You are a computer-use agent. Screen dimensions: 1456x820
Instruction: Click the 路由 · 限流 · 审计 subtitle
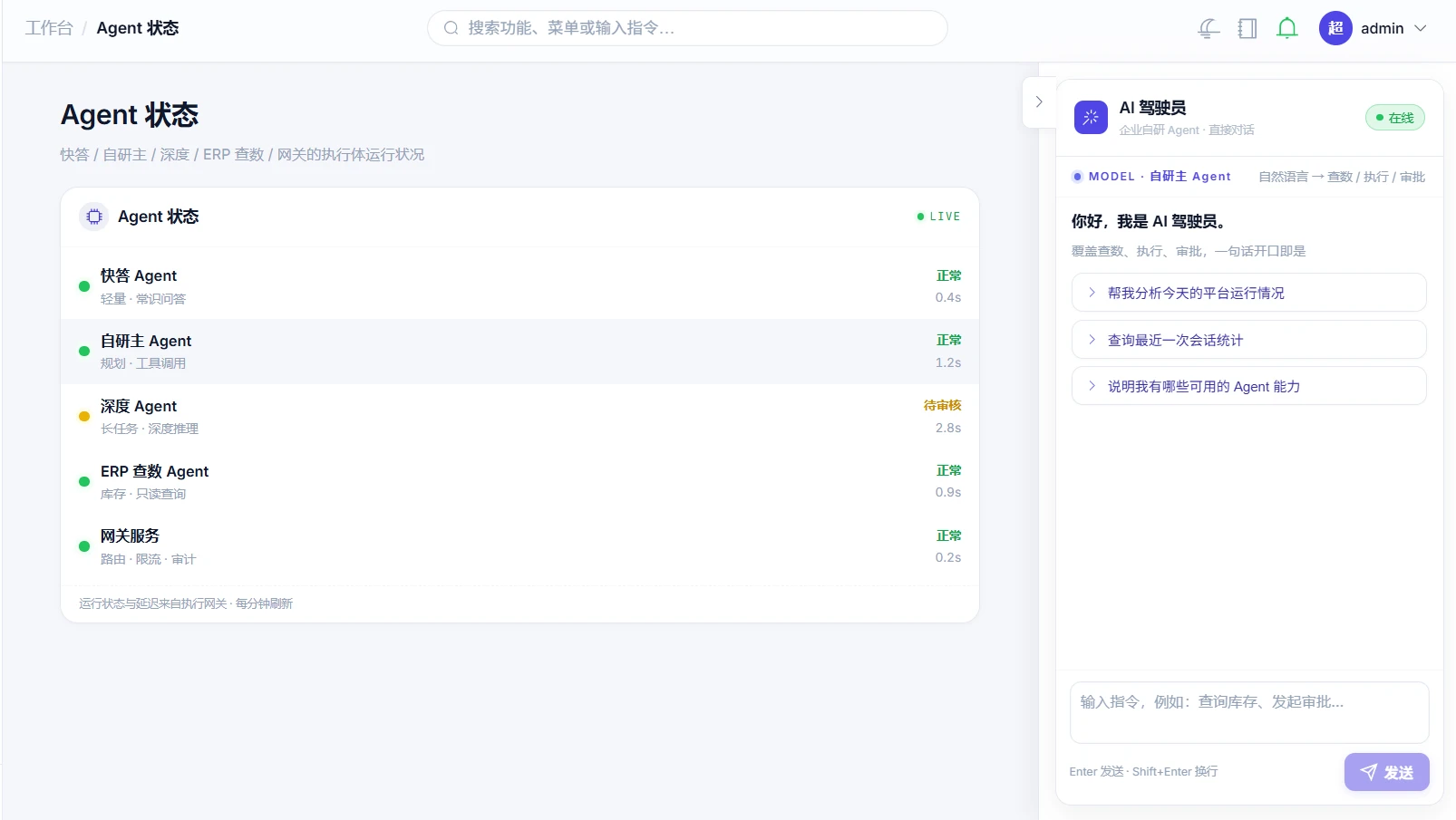coord(148,559)
